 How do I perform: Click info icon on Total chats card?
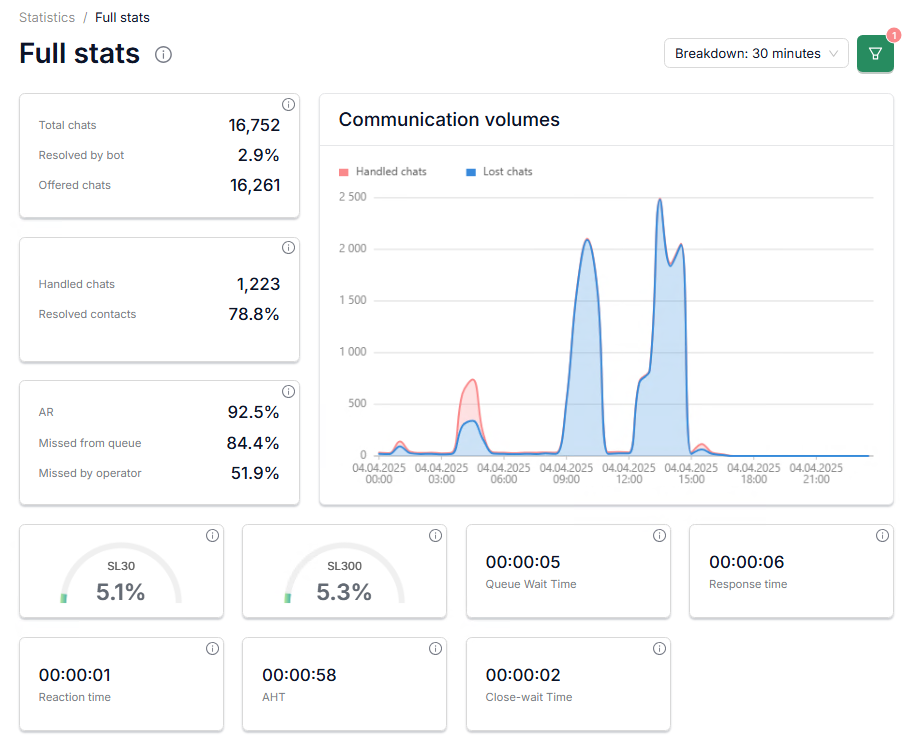(x=288, y=105)
